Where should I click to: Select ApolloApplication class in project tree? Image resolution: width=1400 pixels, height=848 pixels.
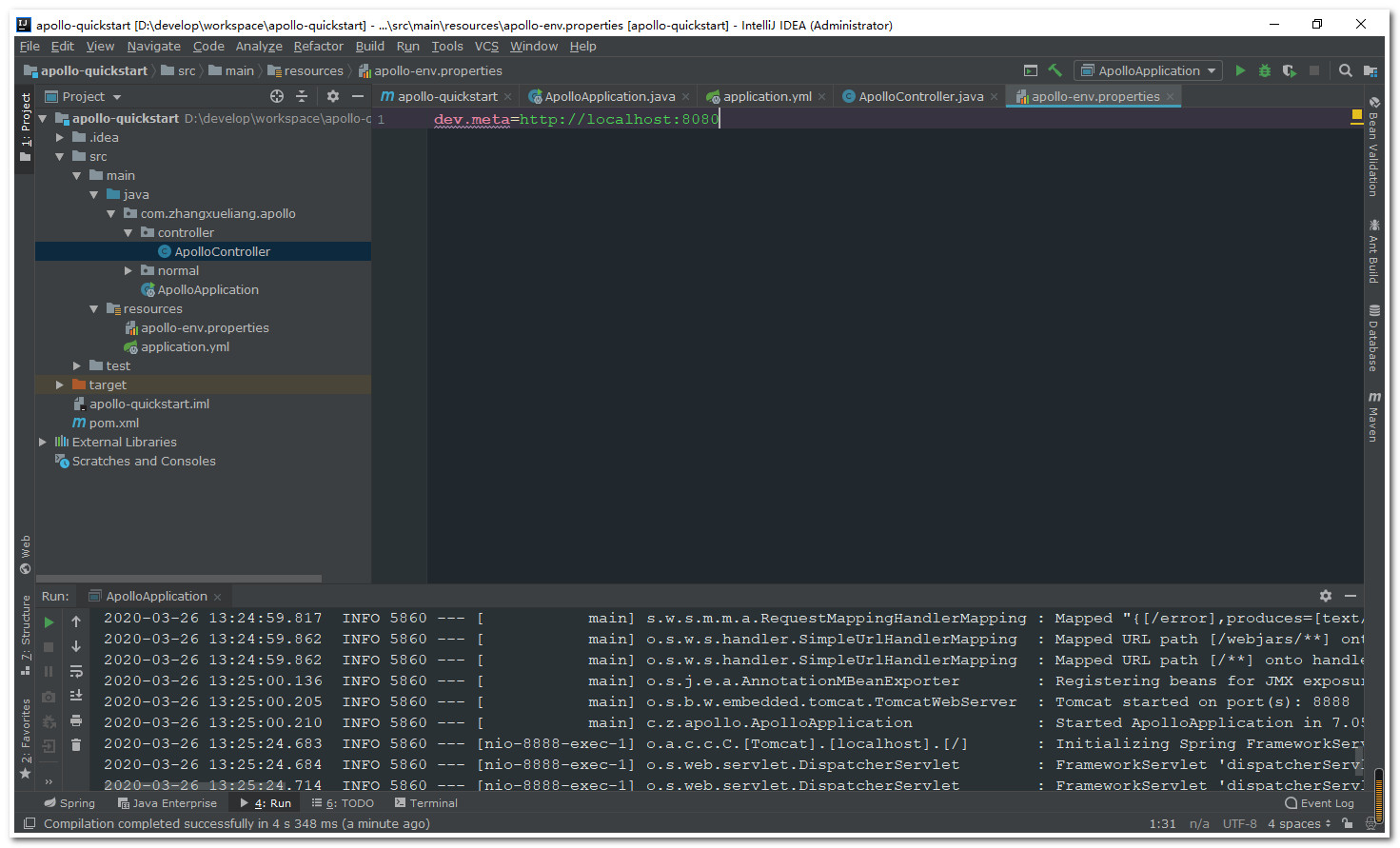[x=207, y=290]
